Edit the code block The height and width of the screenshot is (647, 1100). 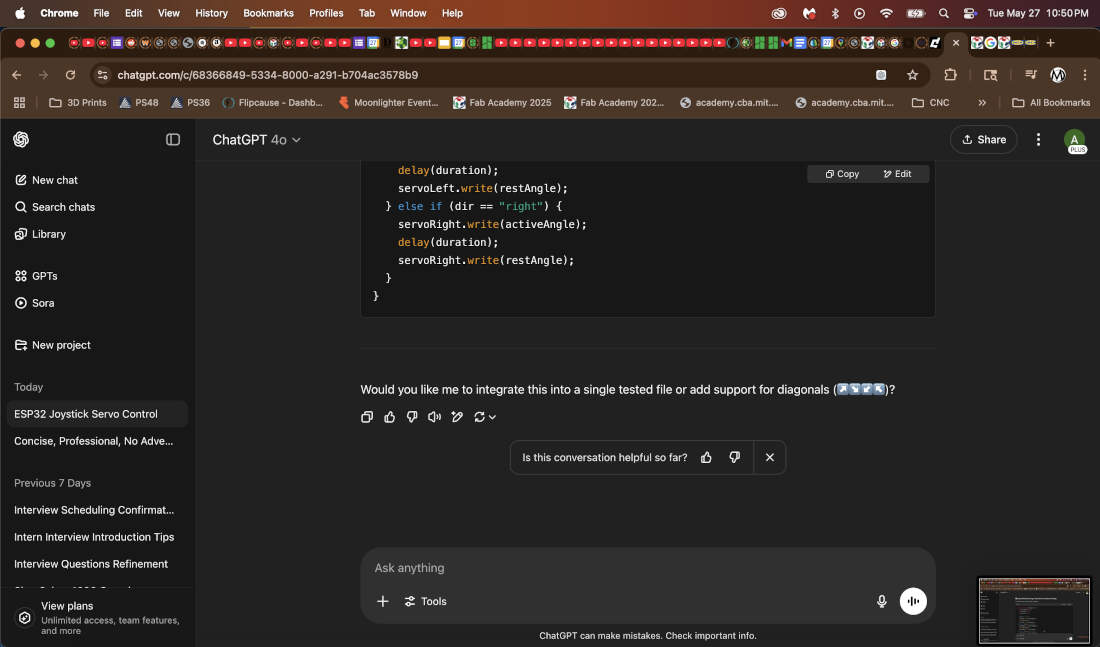coord(897,174)
